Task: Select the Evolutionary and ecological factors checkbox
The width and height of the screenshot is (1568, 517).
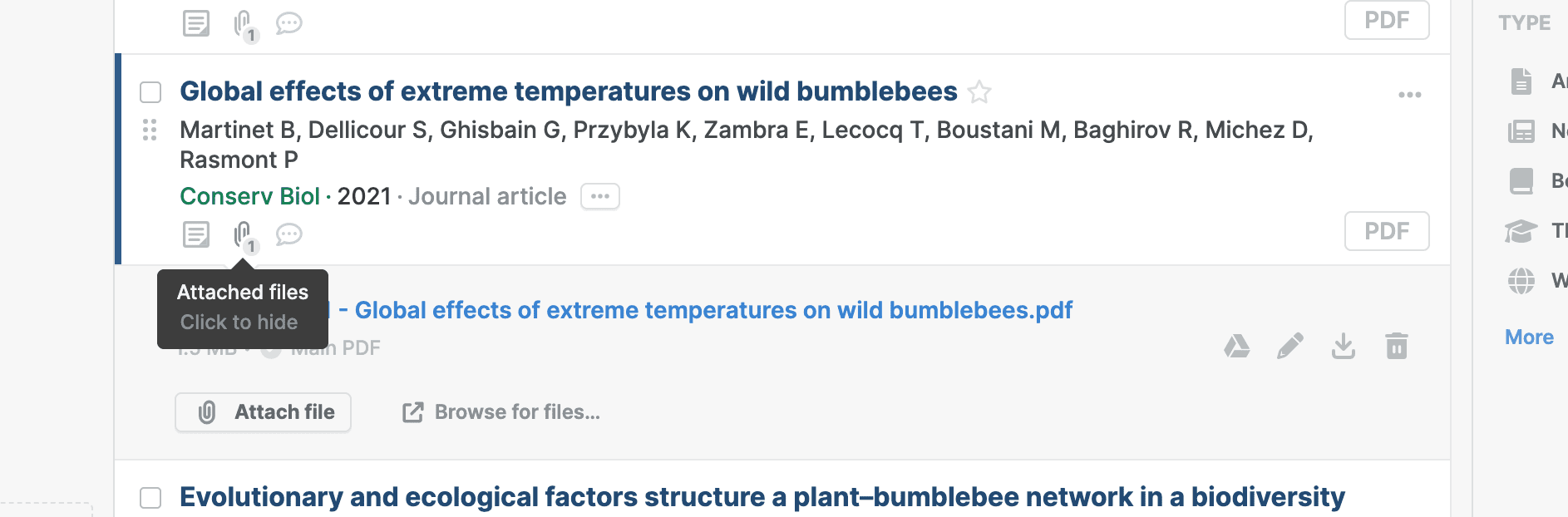Action: coord(150,498)
